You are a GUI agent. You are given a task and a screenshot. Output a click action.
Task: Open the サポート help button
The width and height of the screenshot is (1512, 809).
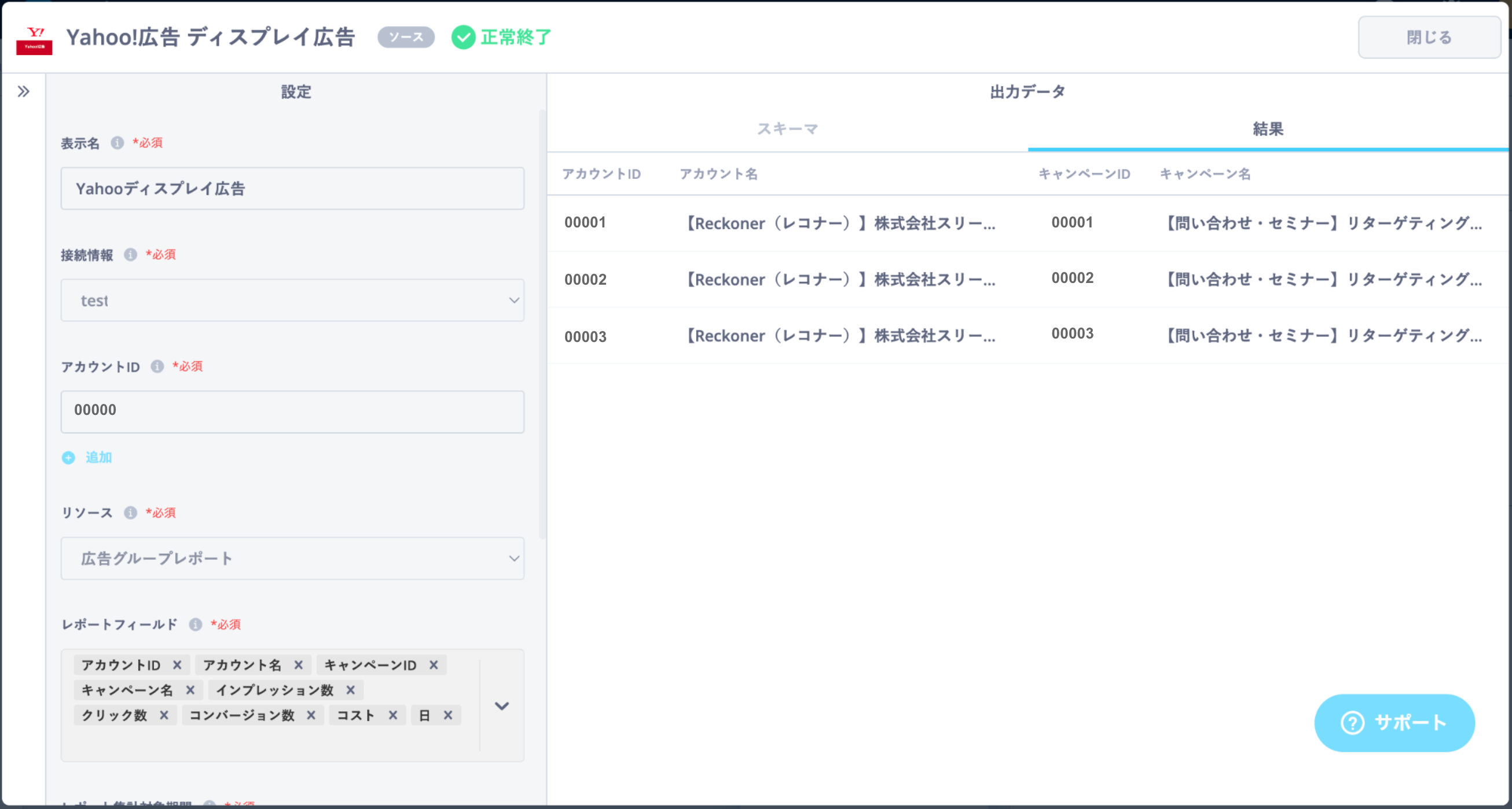tap(1394, 723)
